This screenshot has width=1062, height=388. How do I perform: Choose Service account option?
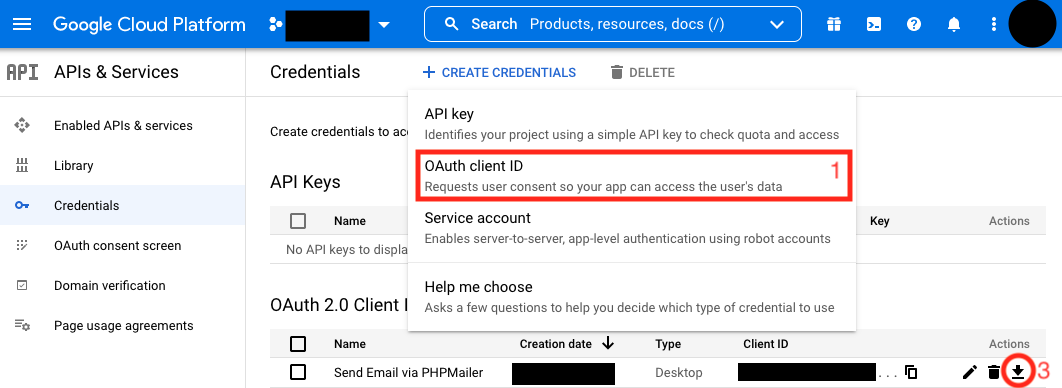pyautogui.click(x=631, y=228)
